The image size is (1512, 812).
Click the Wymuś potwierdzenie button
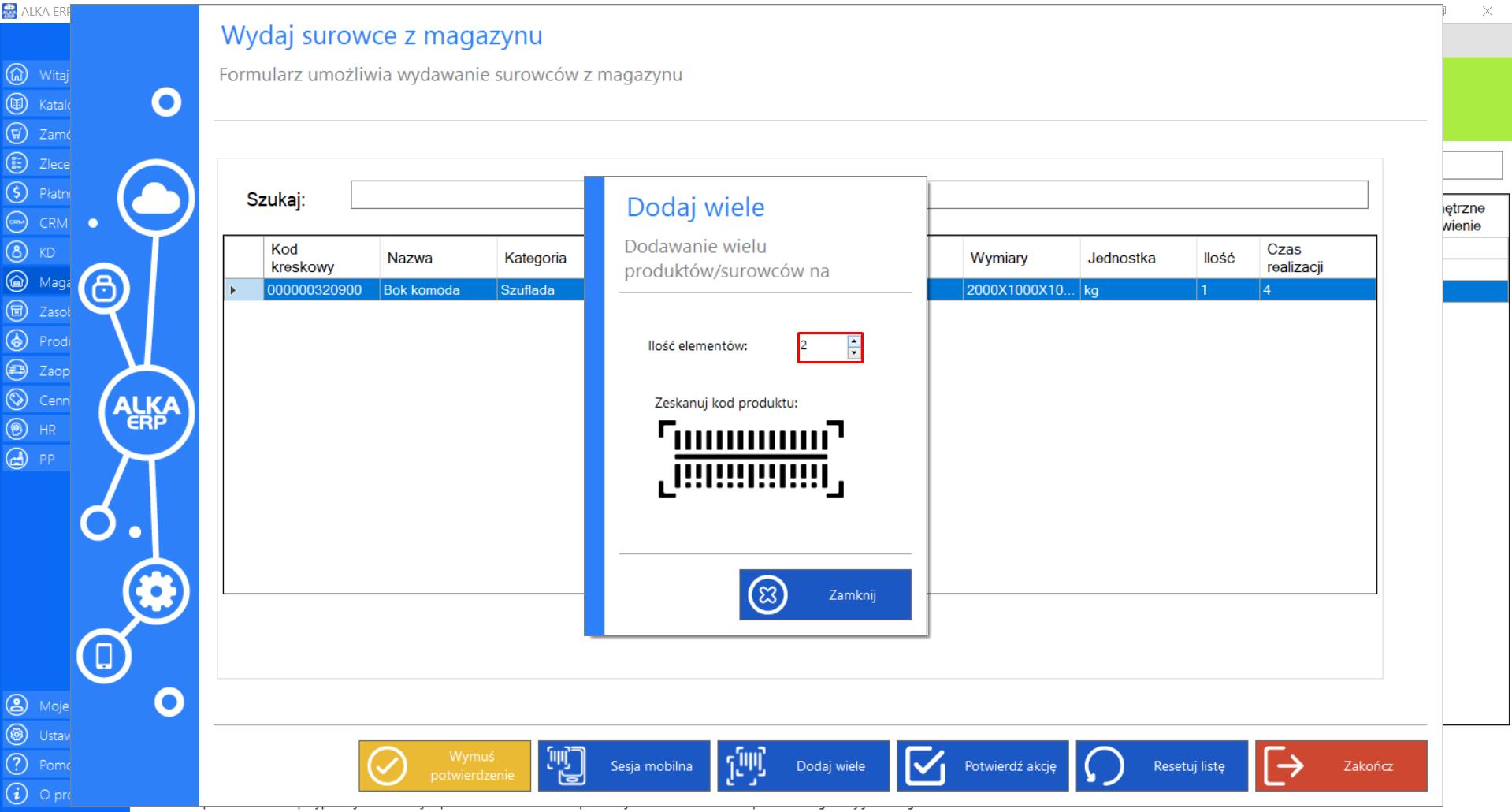click(x=444, y=765)
